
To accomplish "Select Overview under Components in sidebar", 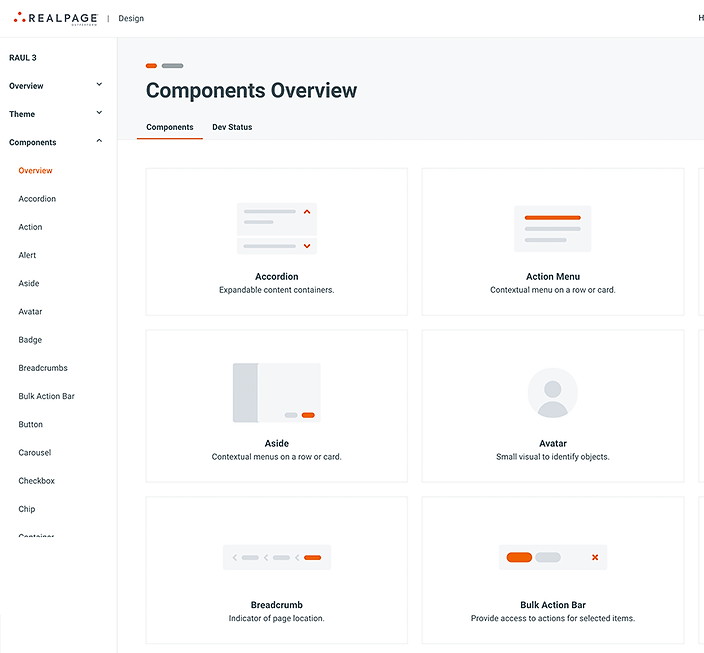I will (35, 171).
